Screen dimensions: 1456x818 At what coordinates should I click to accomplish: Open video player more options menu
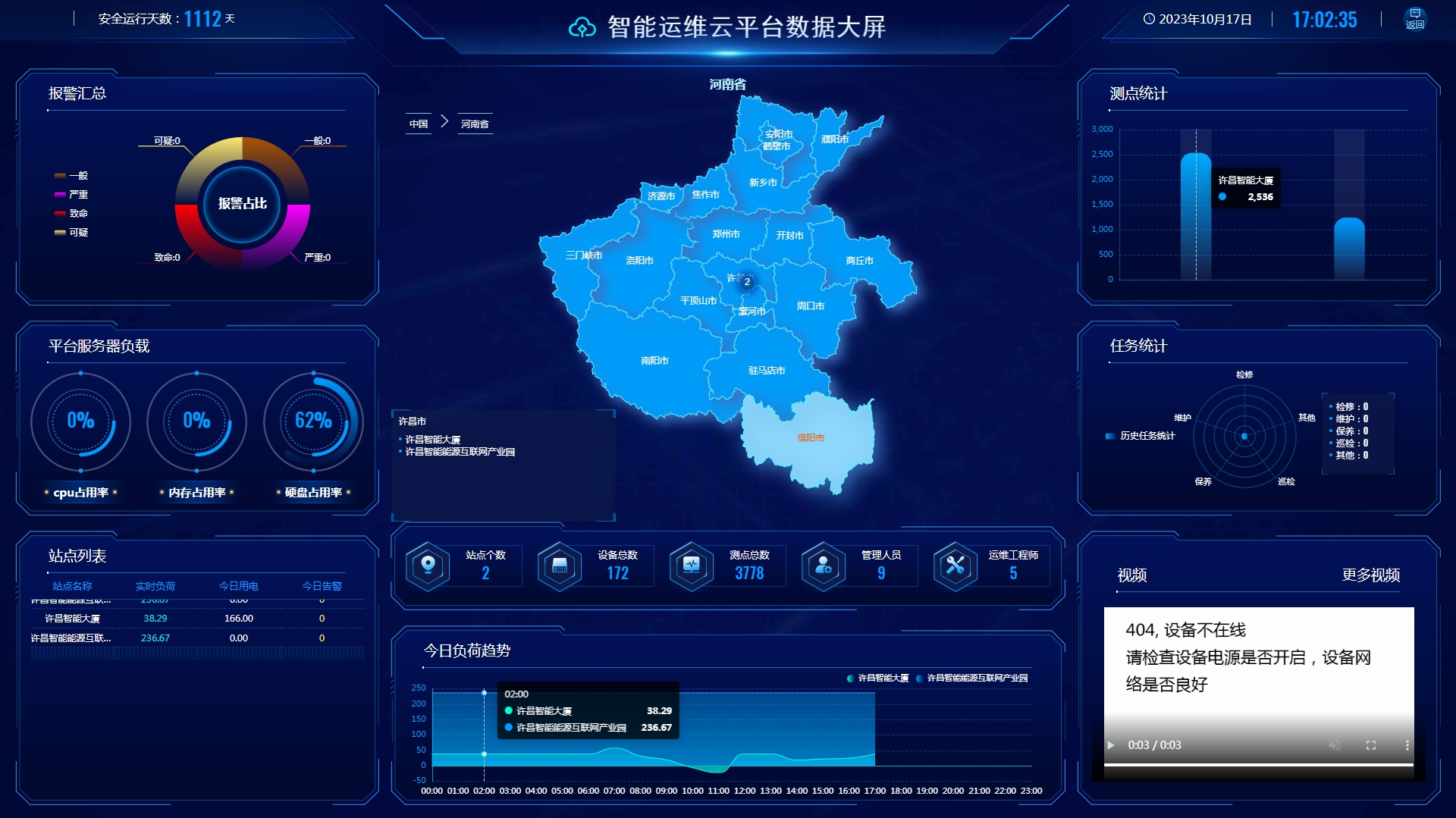coord(1407,745)
